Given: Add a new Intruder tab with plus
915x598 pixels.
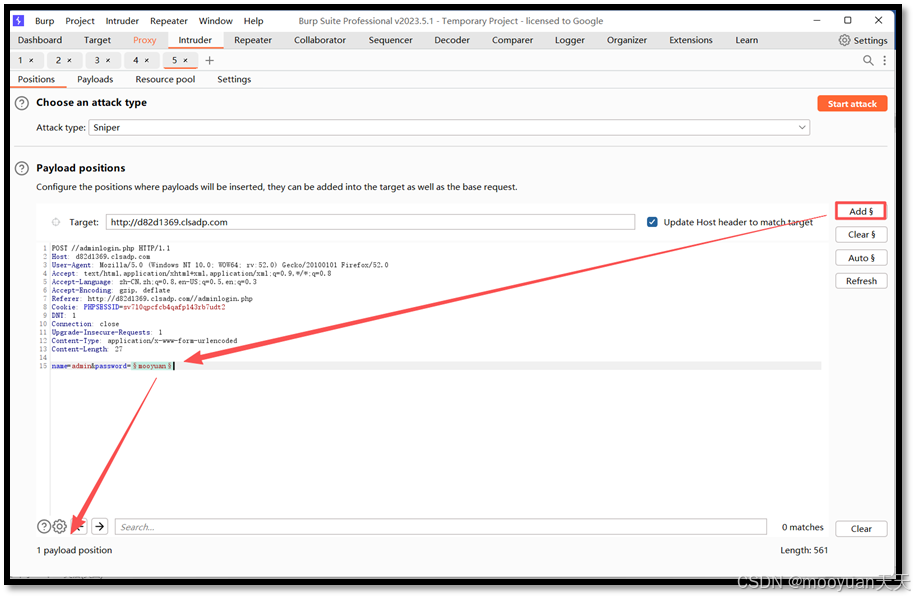Looking at the screenshot, I should [x=209, y=60].
